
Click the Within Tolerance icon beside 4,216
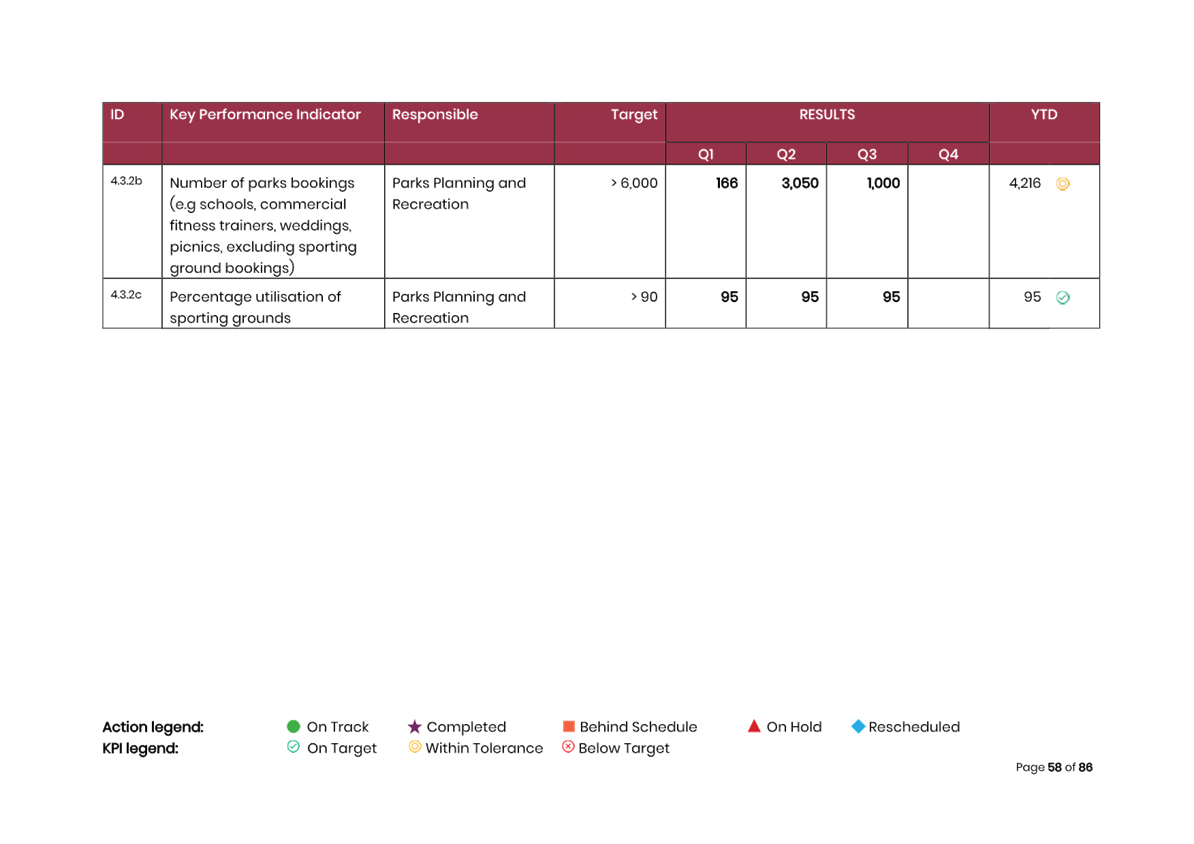coord(1063,184)
